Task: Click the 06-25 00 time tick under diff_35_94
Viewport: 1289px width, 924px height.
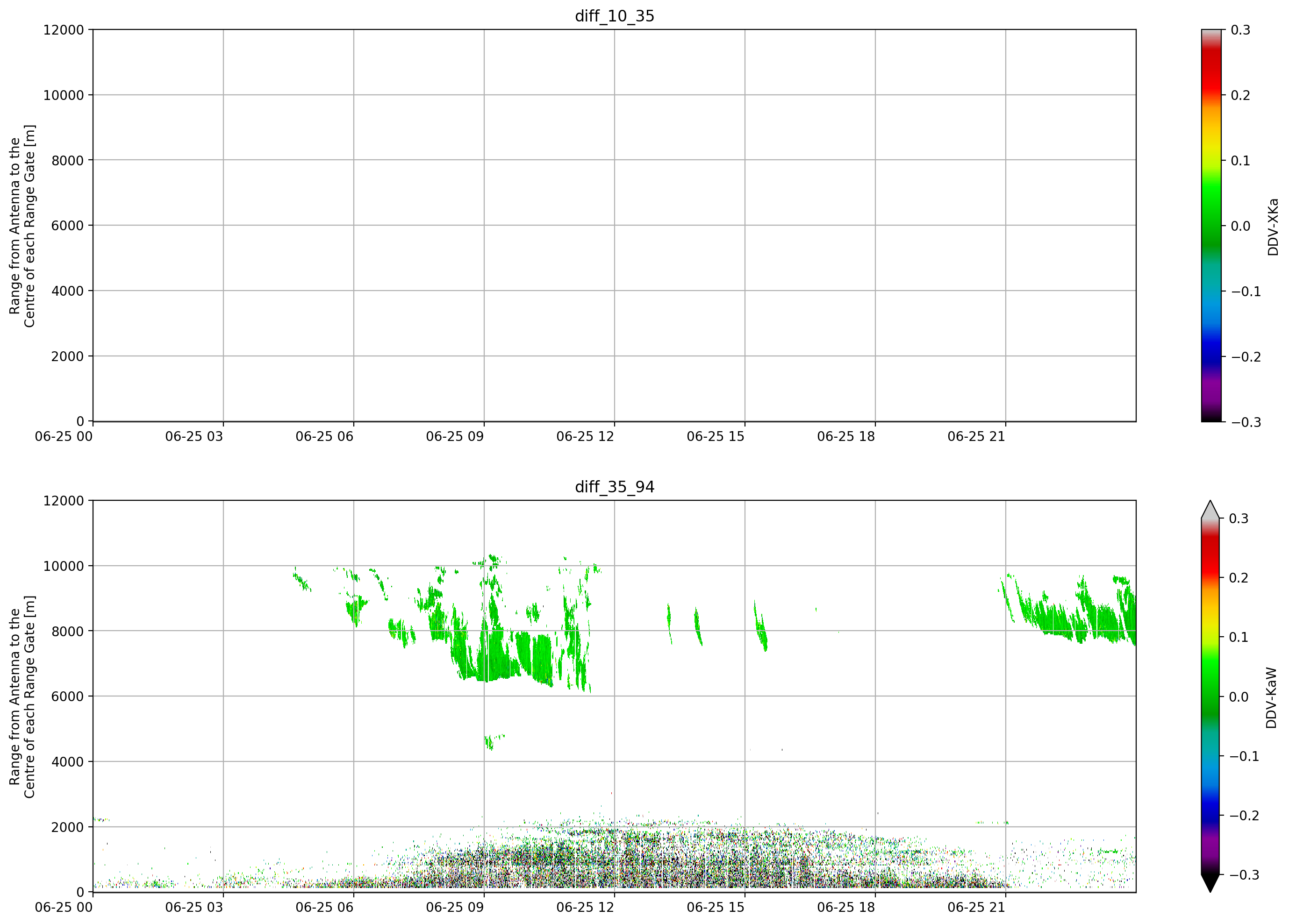Action: click(64, 907)
